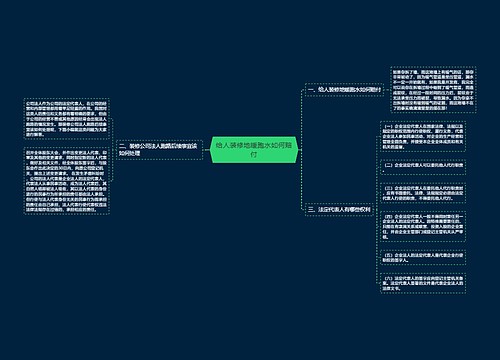
Task: Select lower-left note about 召开全体股东大会
Action: point(67,181)
